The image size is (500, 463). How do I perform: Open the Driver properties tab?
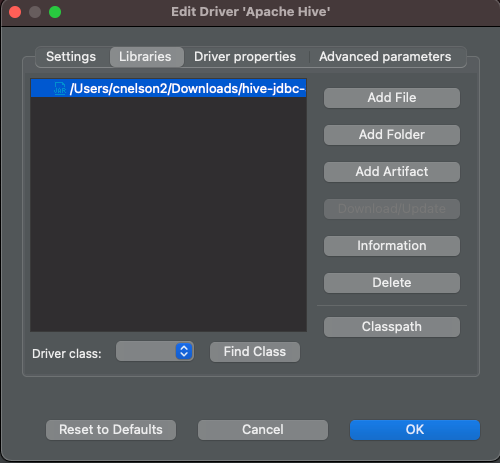pyautogui.click(x=245, y=57)
